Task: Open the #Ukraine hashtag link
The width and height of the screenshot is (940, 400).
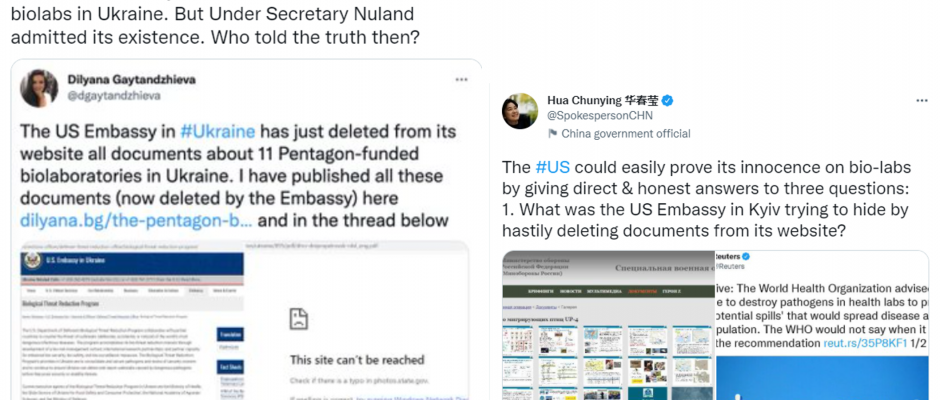Action: [217, 131]
